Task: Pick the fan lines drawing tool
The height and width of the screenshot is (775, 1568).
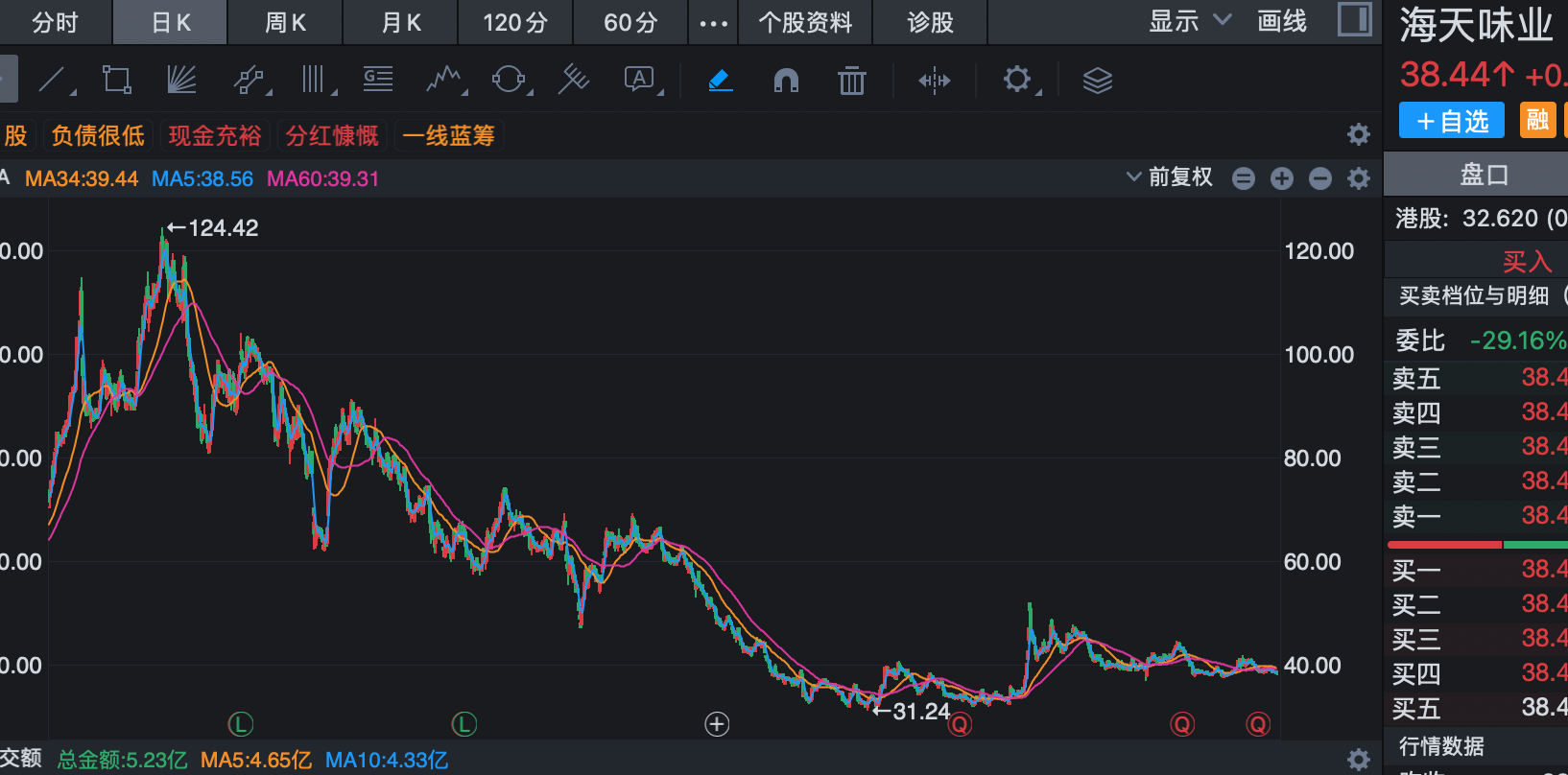Action: point(180,80)
